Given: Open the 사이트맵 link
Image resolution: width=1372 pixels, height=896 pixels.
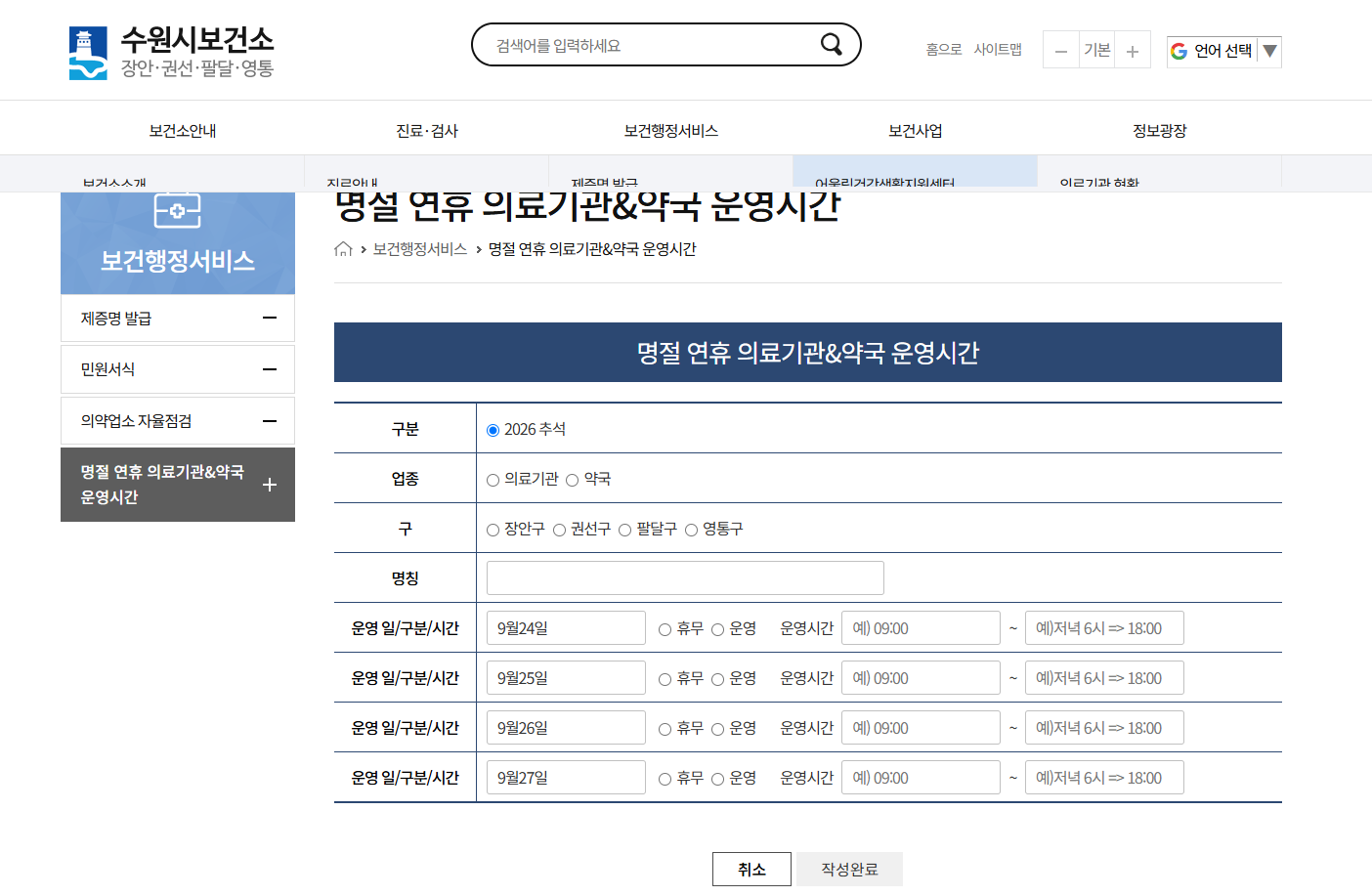Looking at the screenshot, I should 998,49.
